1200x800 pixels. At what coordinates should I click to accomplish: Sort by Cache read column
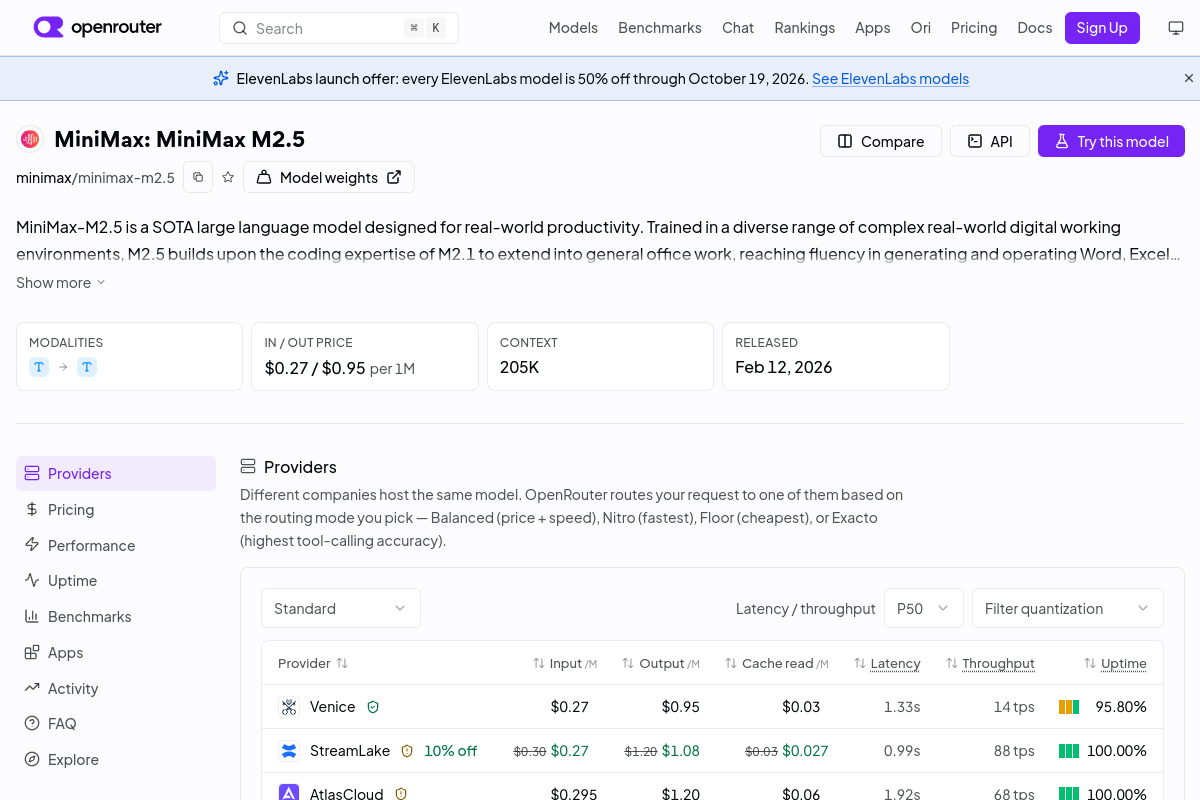tap(777, 663)
